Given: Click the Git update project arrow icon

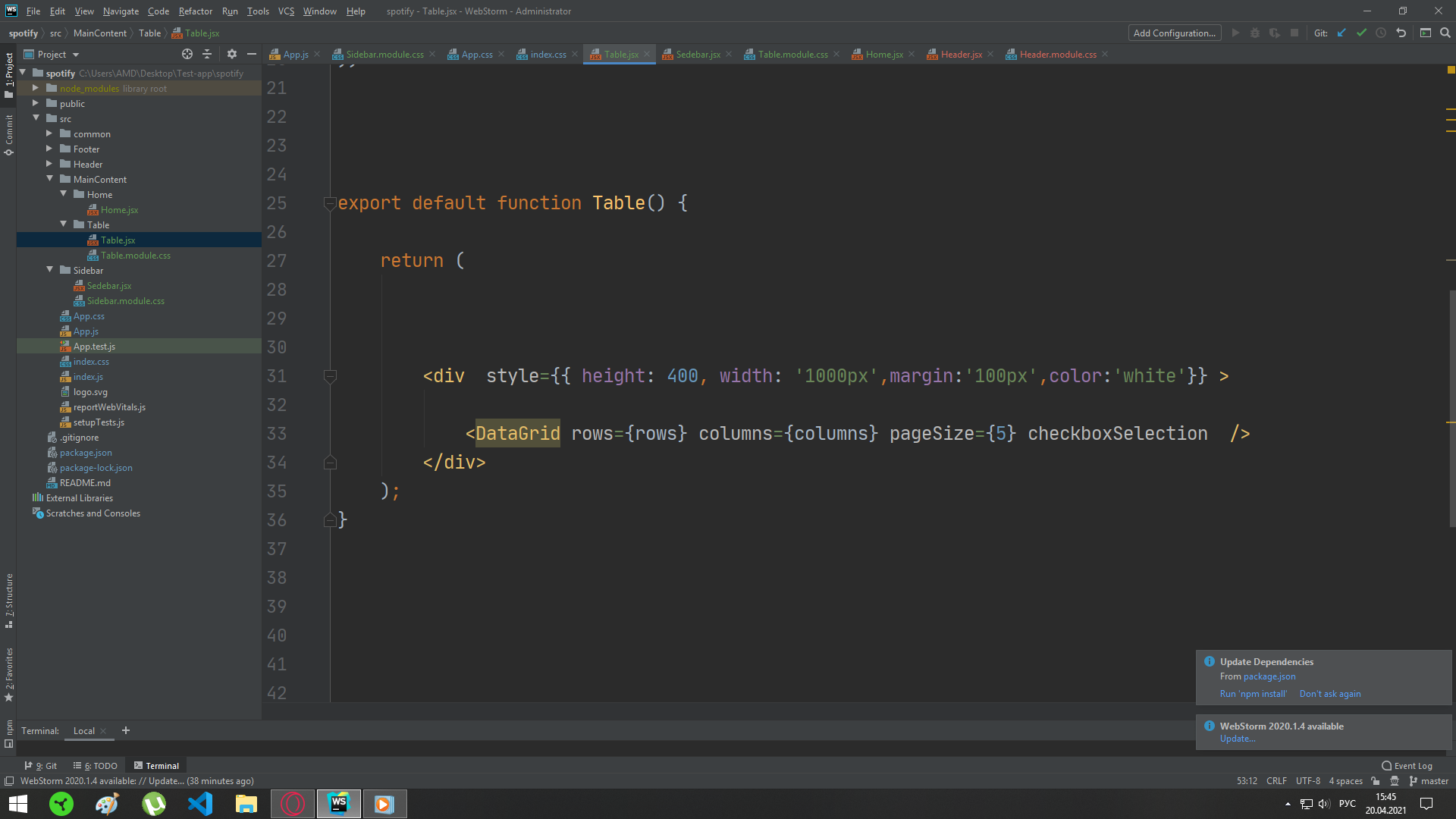Looking at the screenshot, I should coord(1341,33).
